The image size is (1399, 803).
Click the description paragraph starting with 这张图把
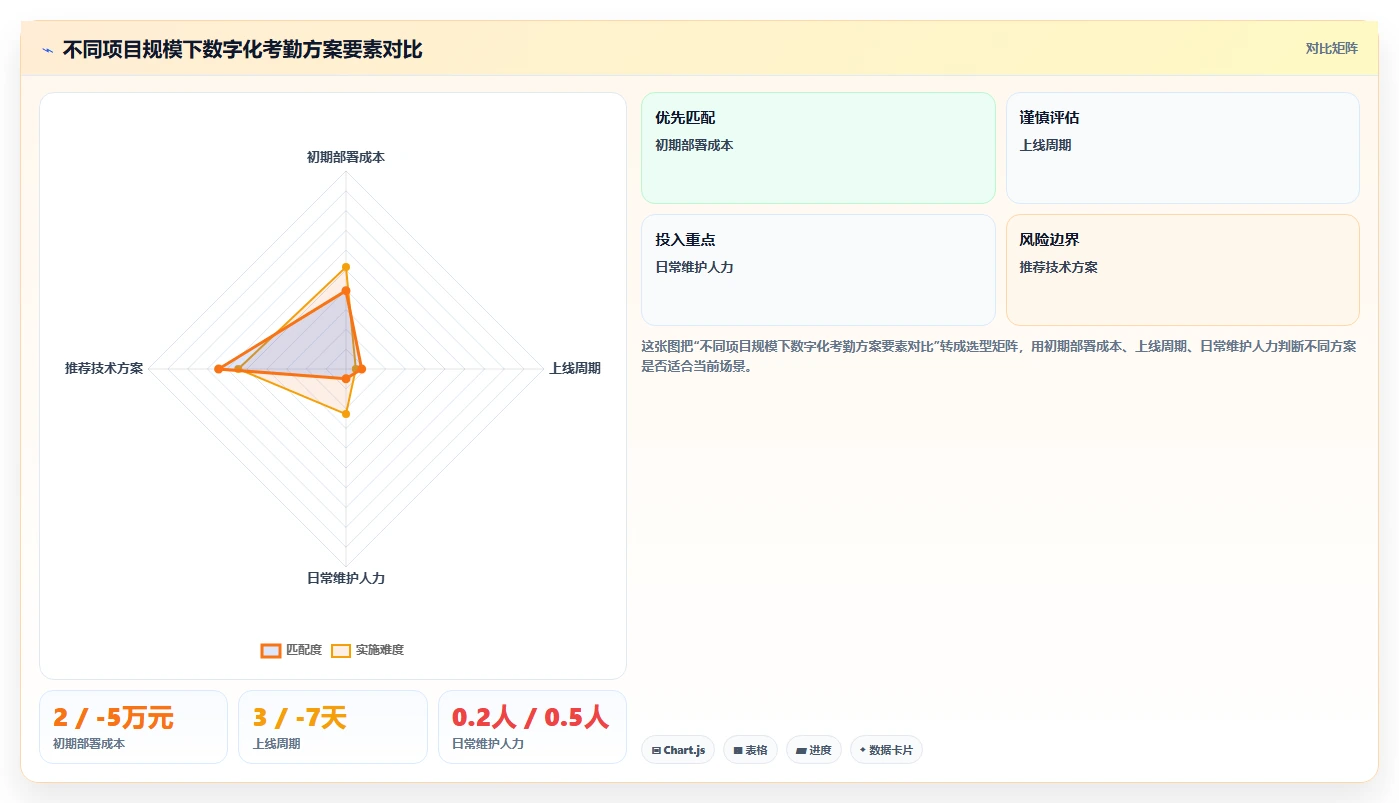pyautogui.click(x=999, y=356)
